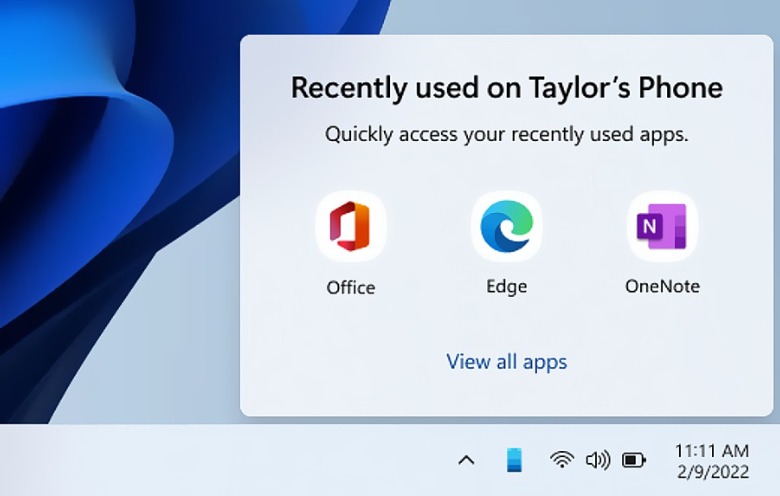This screenshot has height=496, width=780.
Task: Click the View all apps link
Action: point(506,362)
